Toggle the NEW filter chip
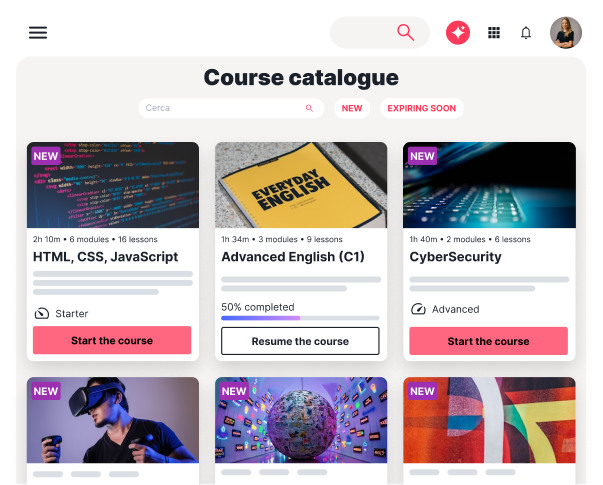 click(x=352, y=108)
